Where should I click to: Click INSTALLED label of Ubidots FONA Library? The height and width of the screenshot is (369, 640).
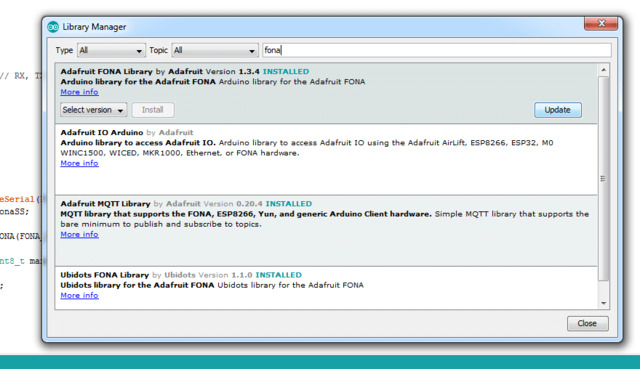click(278, 275)
